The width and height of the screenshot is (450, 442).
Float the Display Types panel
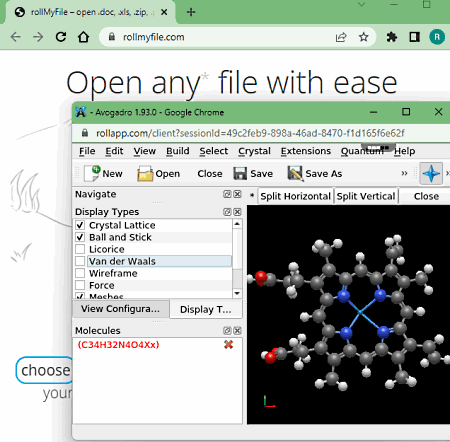click(x=227, y=212)
